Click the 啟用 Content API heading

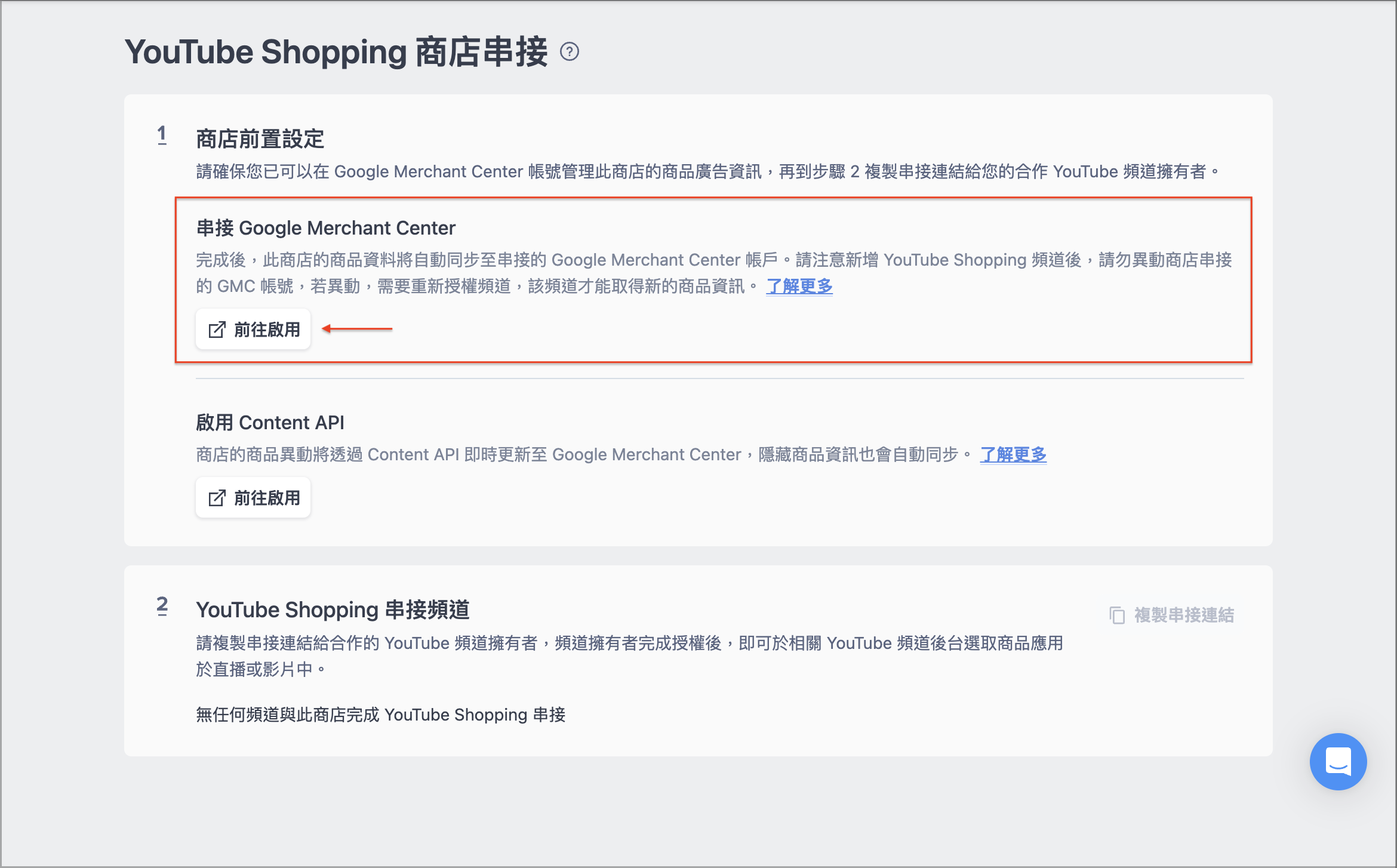point(270,423)
